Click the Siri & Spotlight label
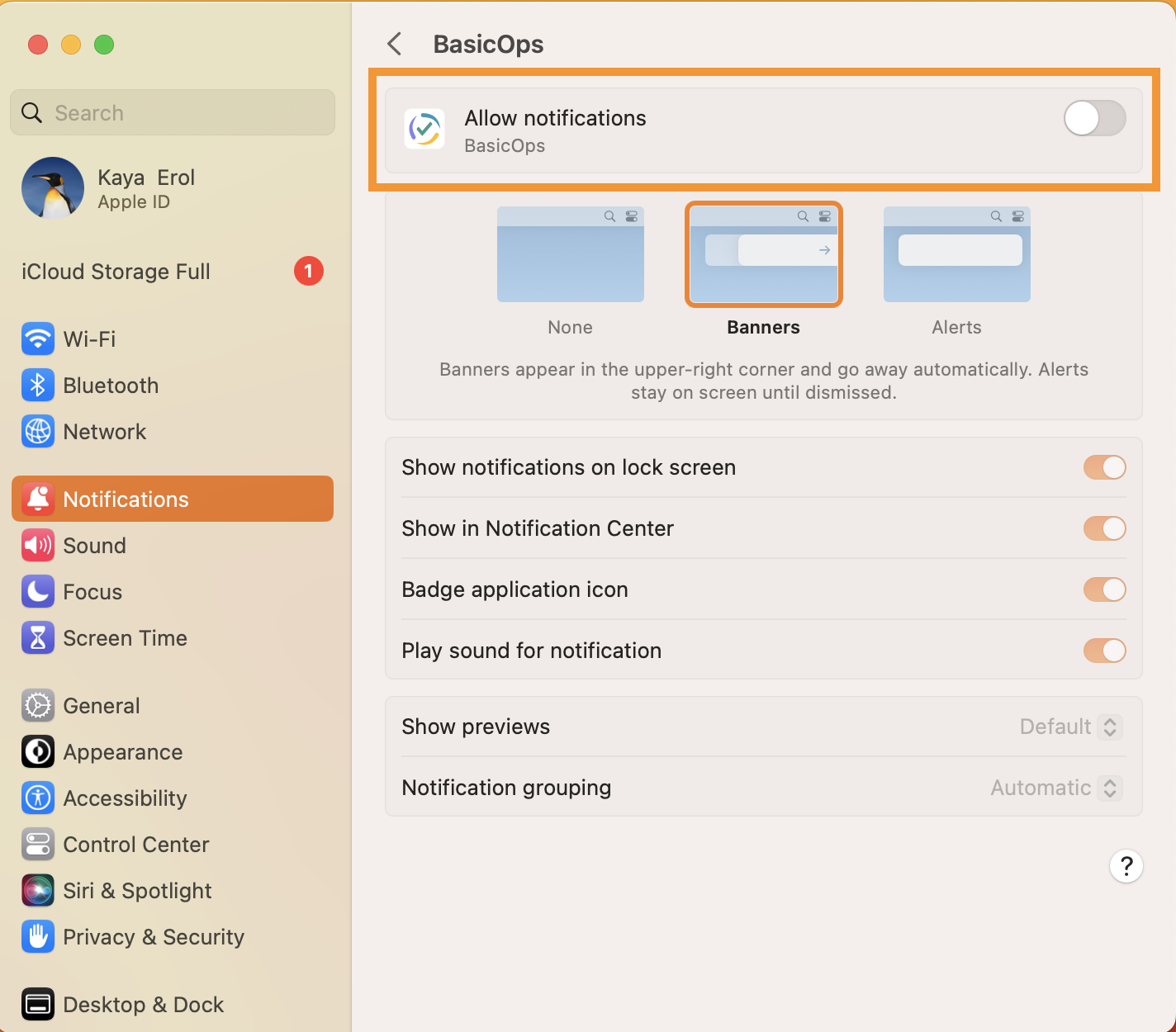Viewport: 1176px width, 1032px height. click(x=138, y=891)
